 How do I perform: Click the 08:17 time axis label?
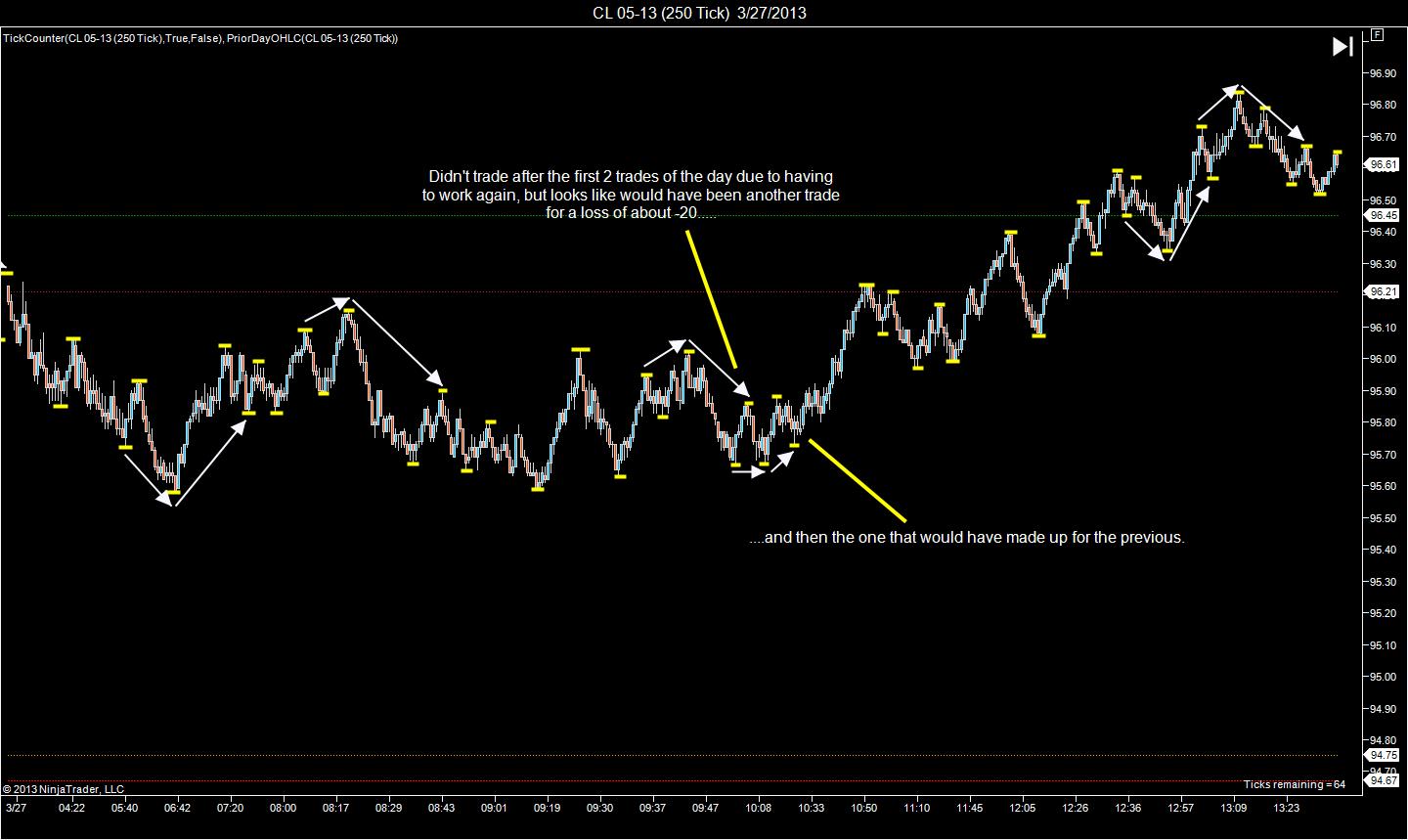tap(335, 808)
